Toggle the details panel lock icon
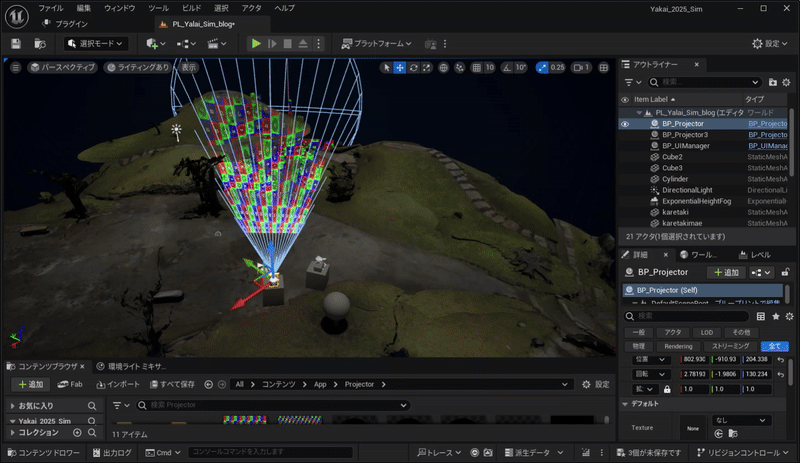The image size is (800, 463). pos(785,273)
